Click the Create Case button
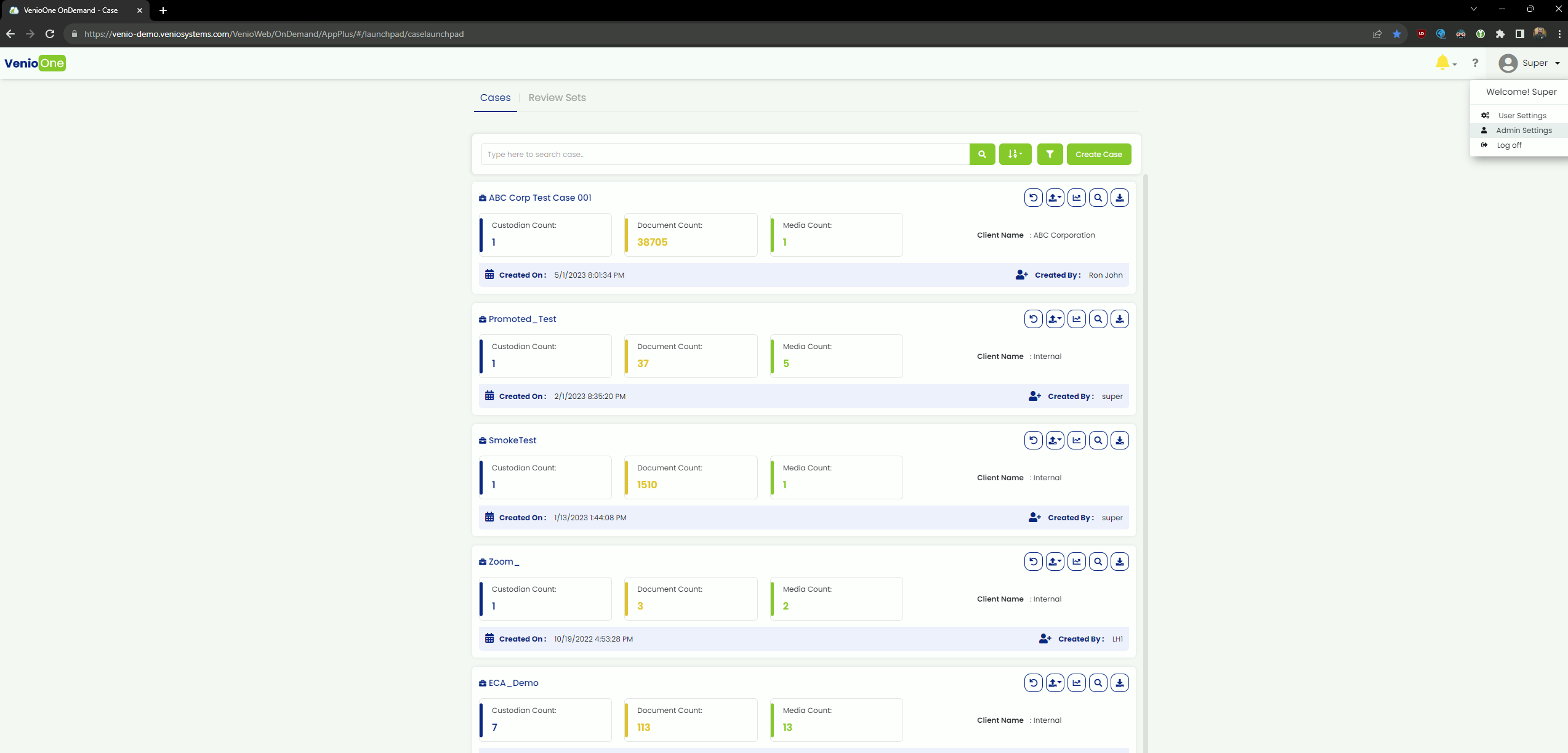 [1098, 155]
